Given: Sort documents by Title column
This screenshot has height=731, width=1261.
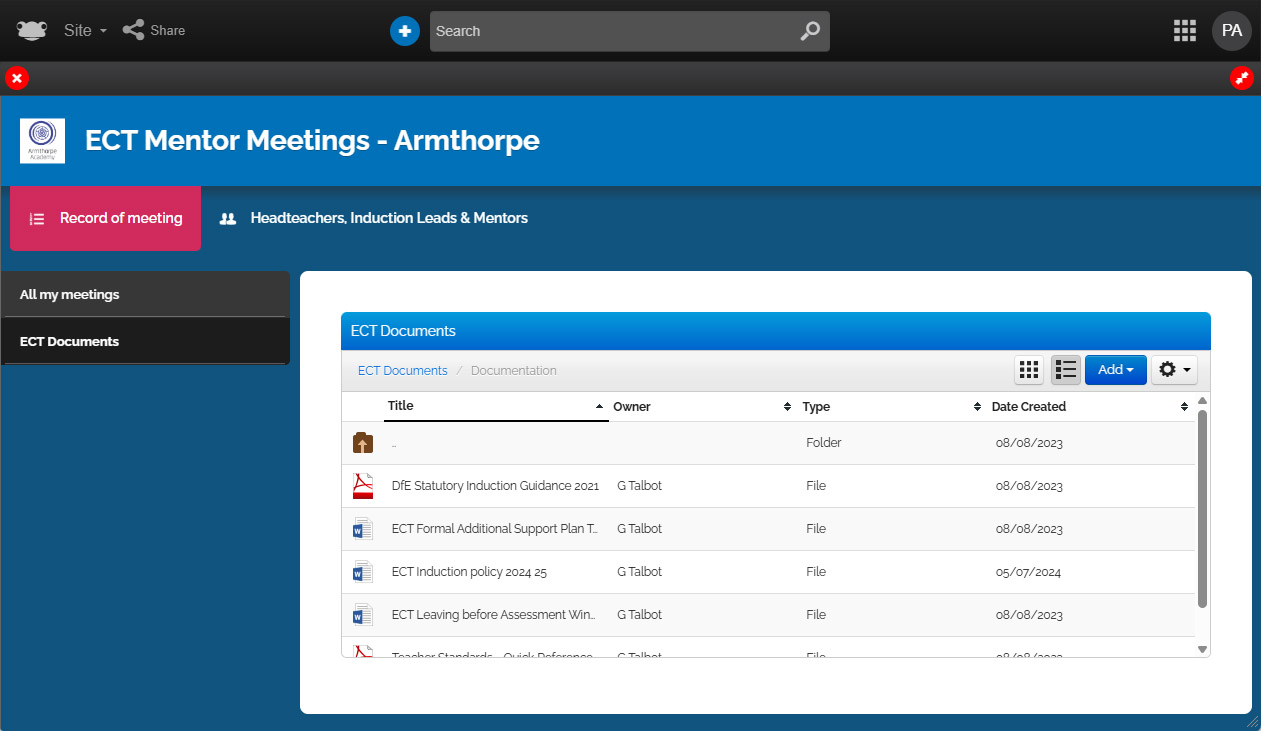Looking at the screenshot, I should (495, 406).
